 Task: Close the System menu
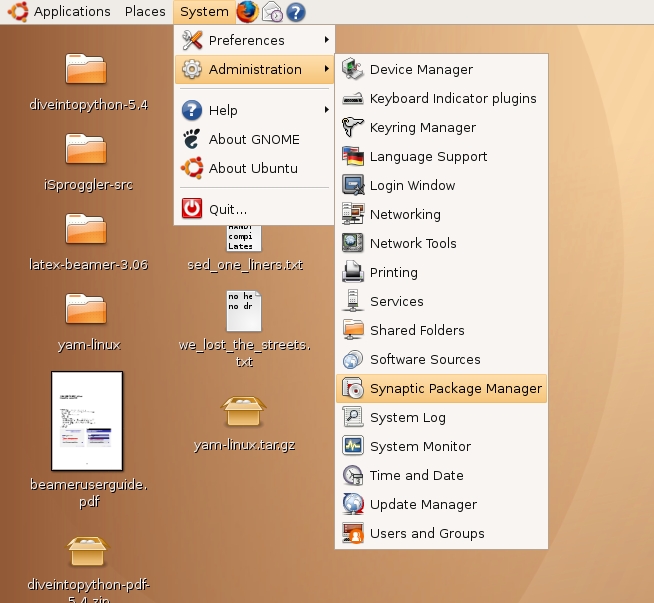coord(204,12)
